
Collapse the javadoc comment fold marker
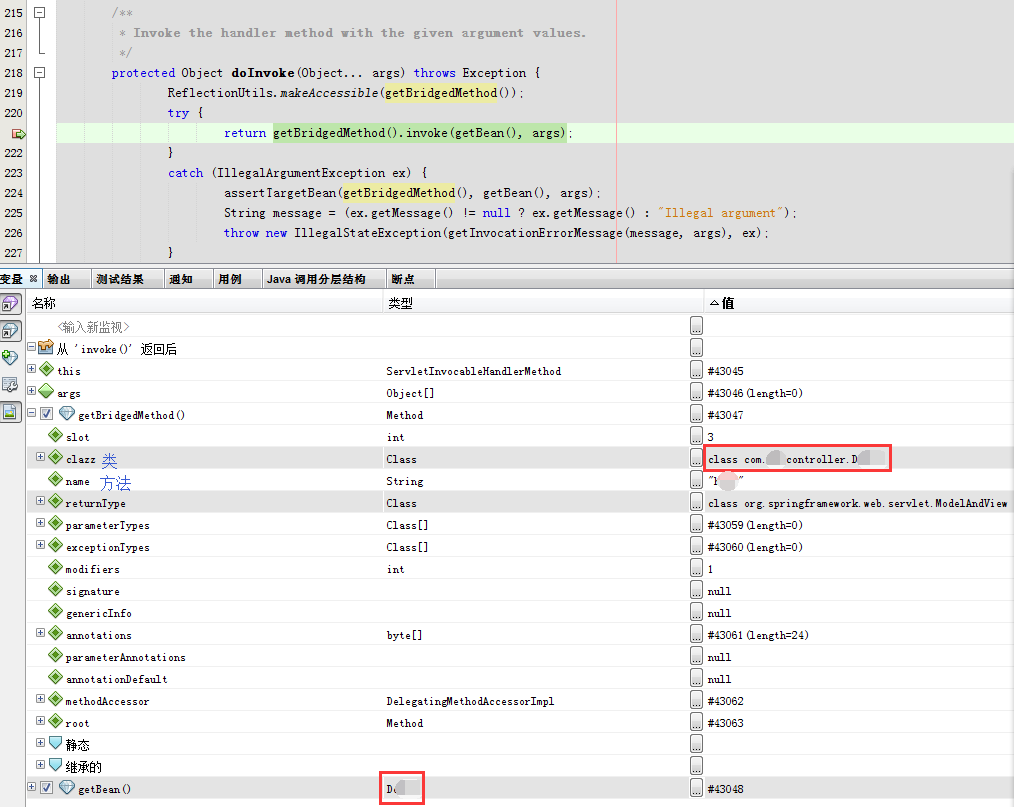tap(39, 12)
